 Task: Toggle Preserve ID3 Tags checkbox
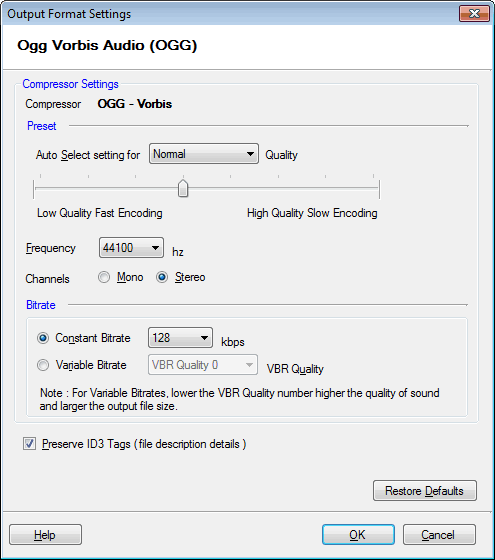click(x=29, y=444)
